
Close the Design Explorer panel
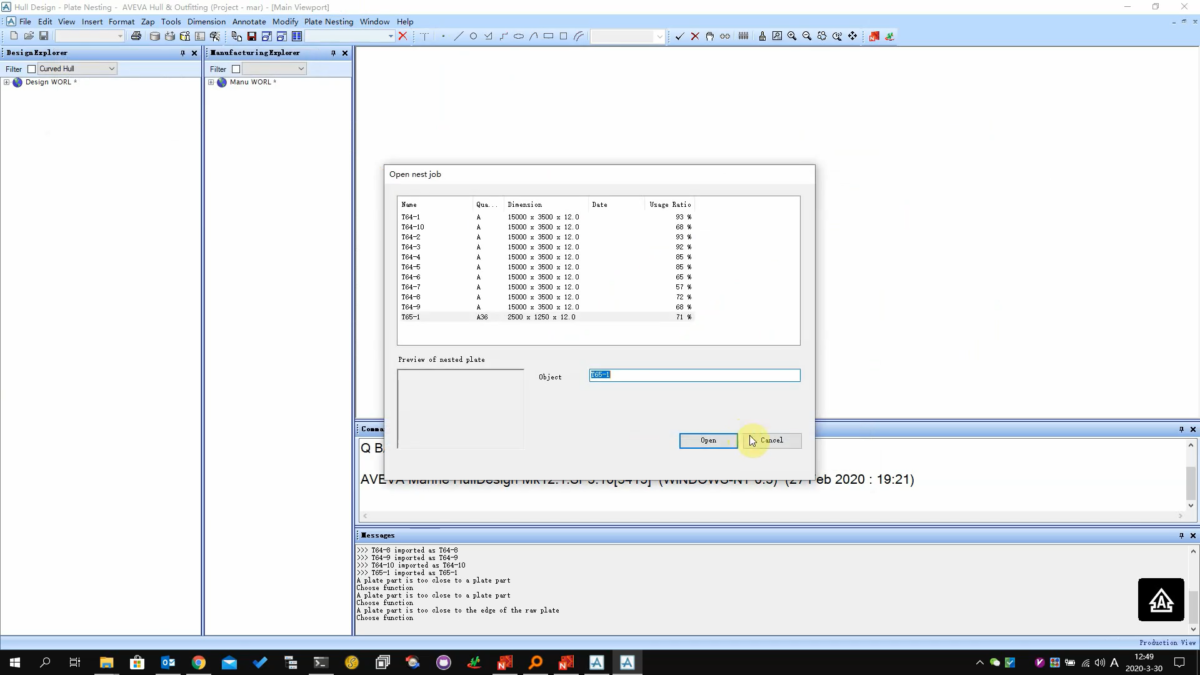tap(194, 53)
